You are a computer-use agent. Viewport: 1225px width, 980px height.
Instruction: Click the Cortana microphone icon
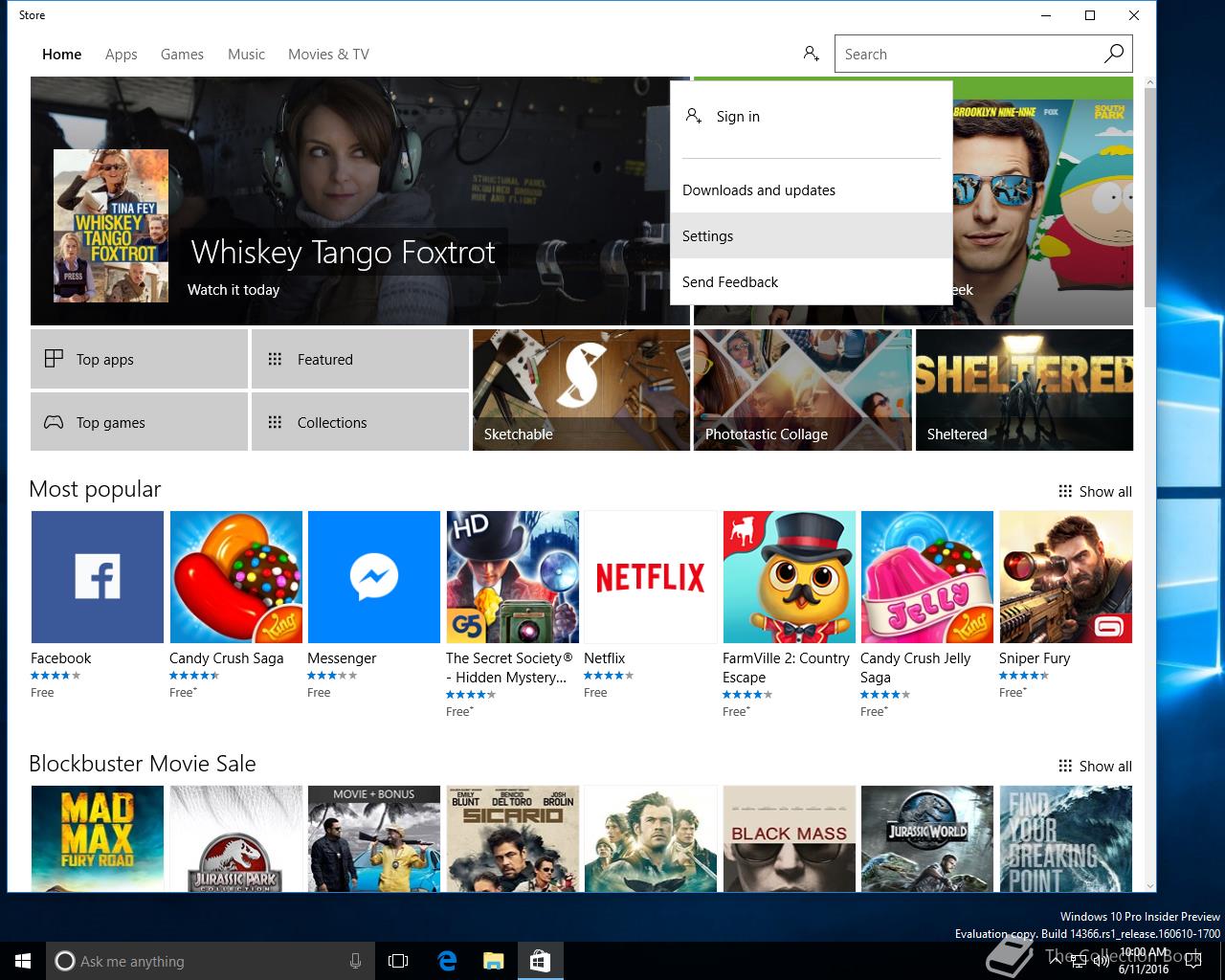click(355, 961)
